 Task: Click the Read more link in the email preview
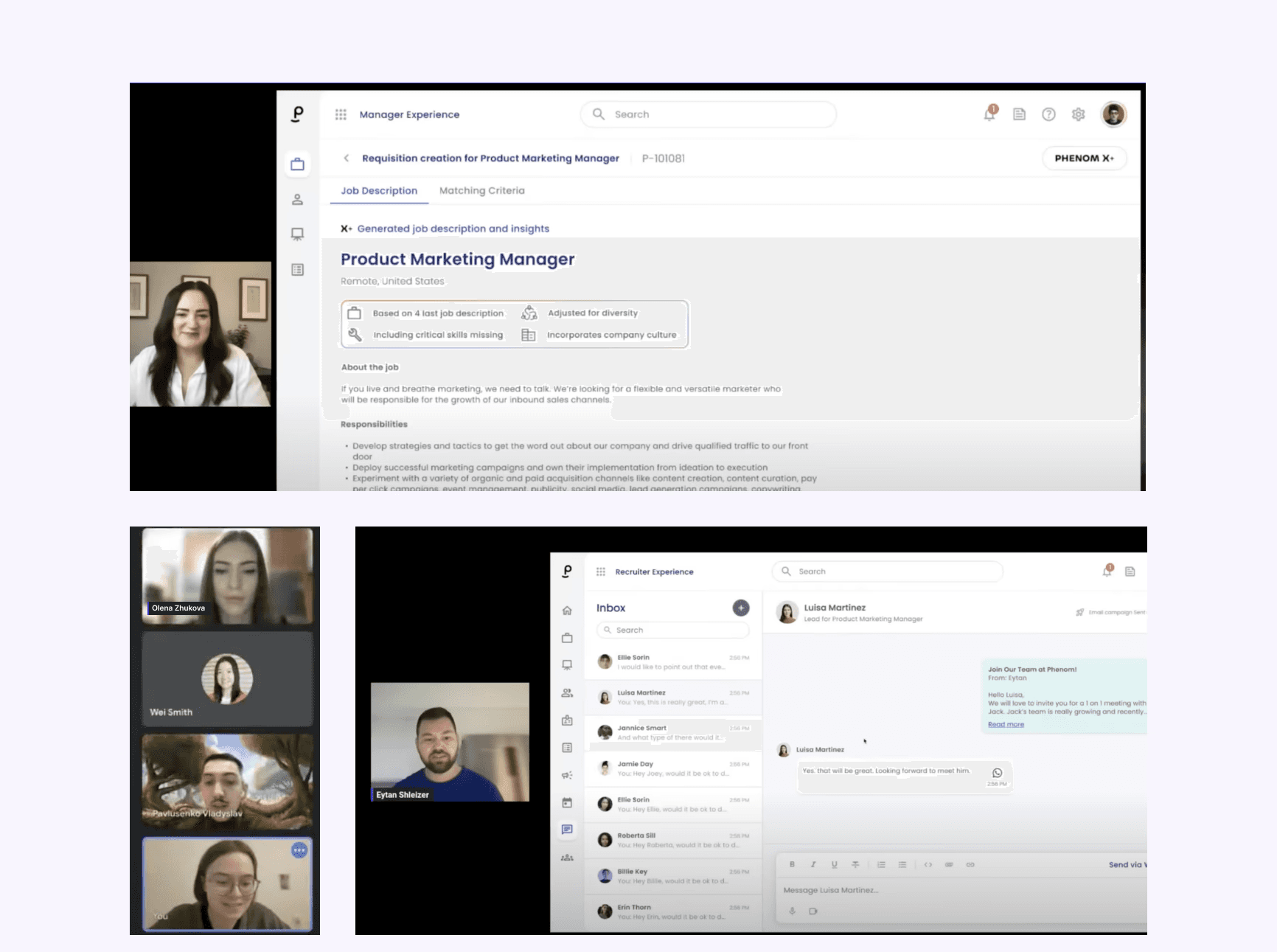point(1006,724)
